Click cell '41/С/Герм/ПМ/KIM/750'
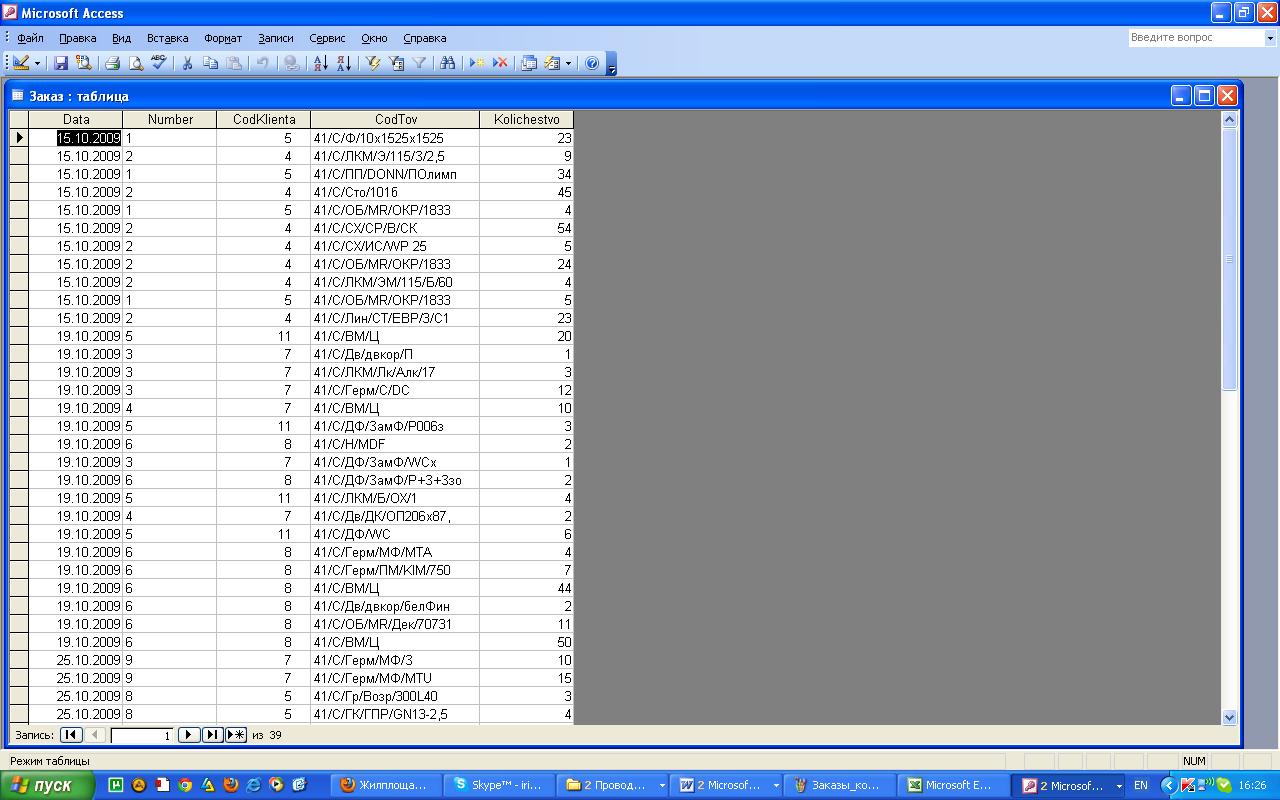 [395, 570]
